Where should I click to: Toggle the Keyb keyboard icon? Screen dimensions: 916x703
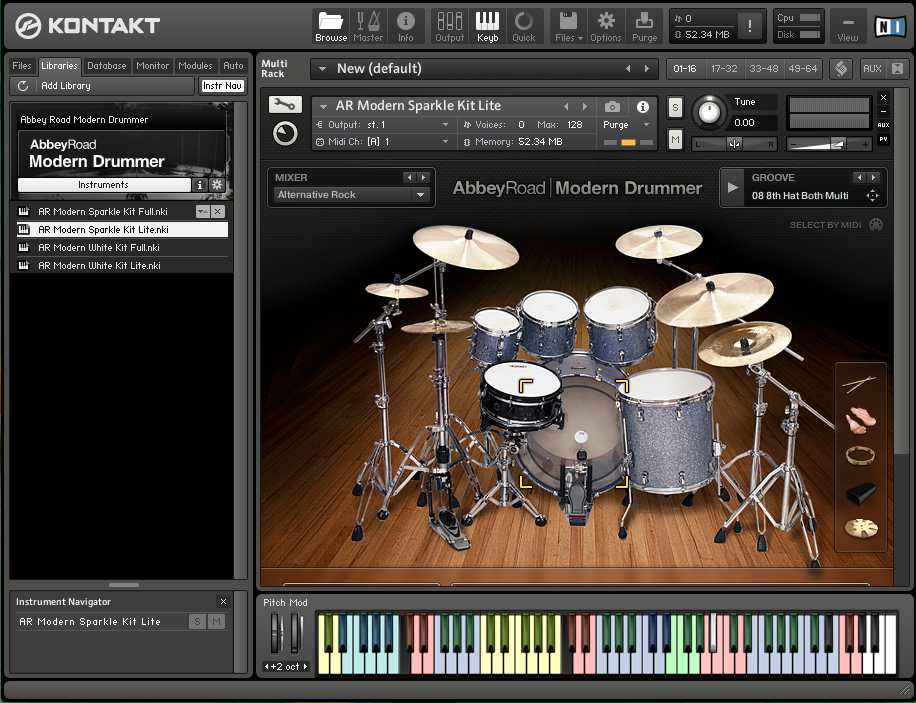pyautogui.click(x=487, y=27)
